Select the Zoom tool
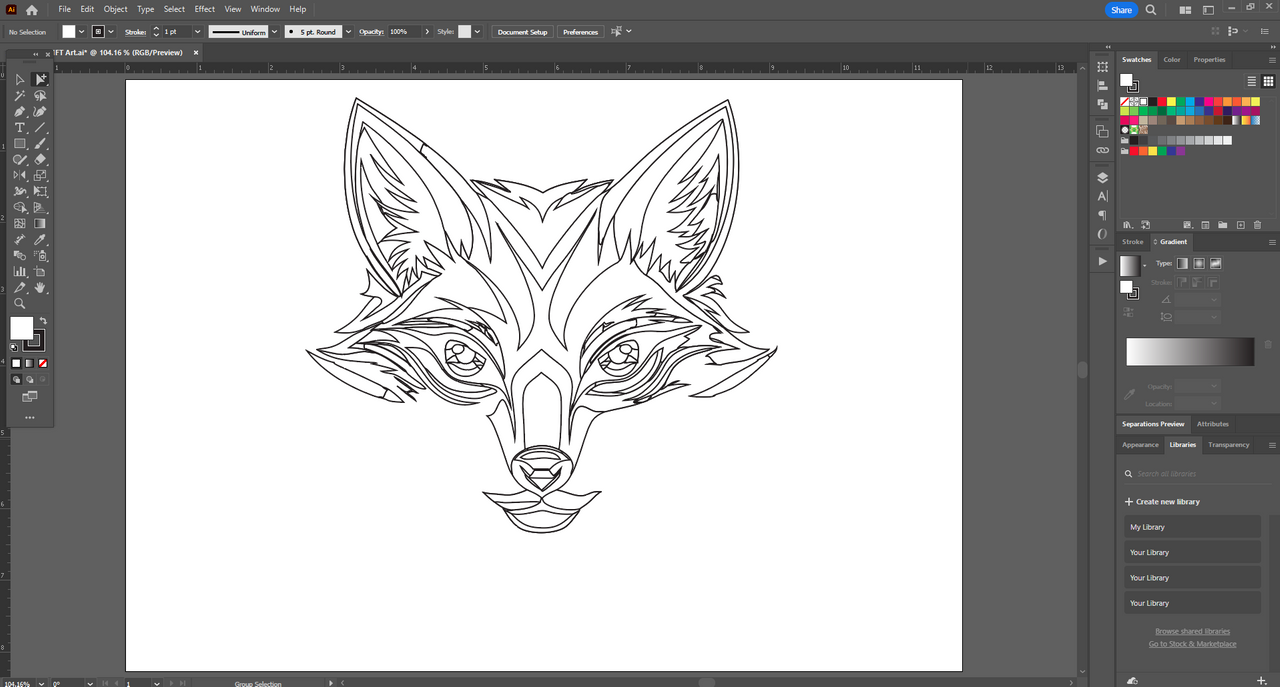The height and width of the screenshot is (687, 1280). tap(19, 304)
